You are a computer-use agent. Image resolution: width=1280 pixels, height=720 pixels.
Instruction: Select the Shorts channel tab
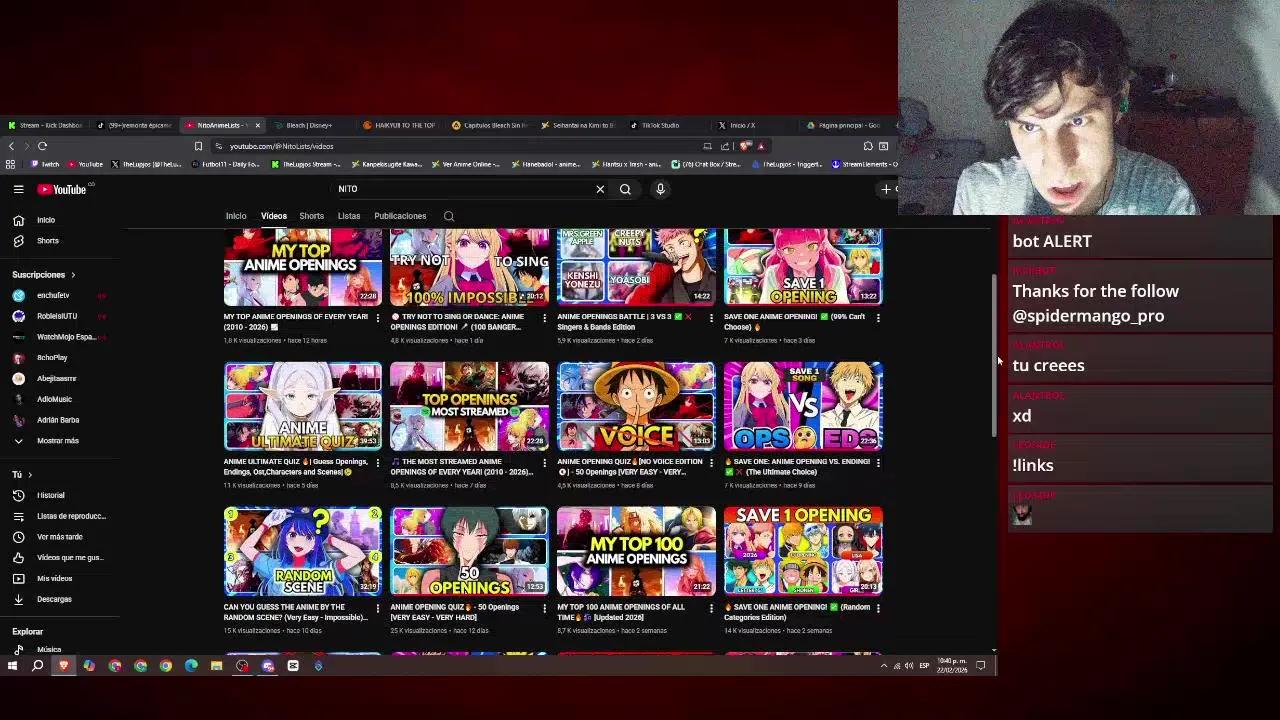click(x=311, y=216)
